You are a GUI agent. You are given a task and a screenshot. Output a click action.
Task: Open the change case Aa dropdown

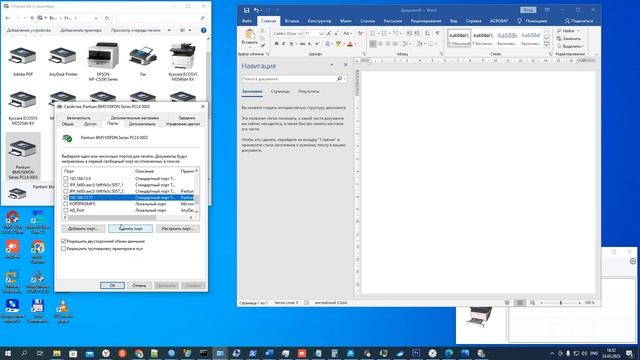coord(347,33)
